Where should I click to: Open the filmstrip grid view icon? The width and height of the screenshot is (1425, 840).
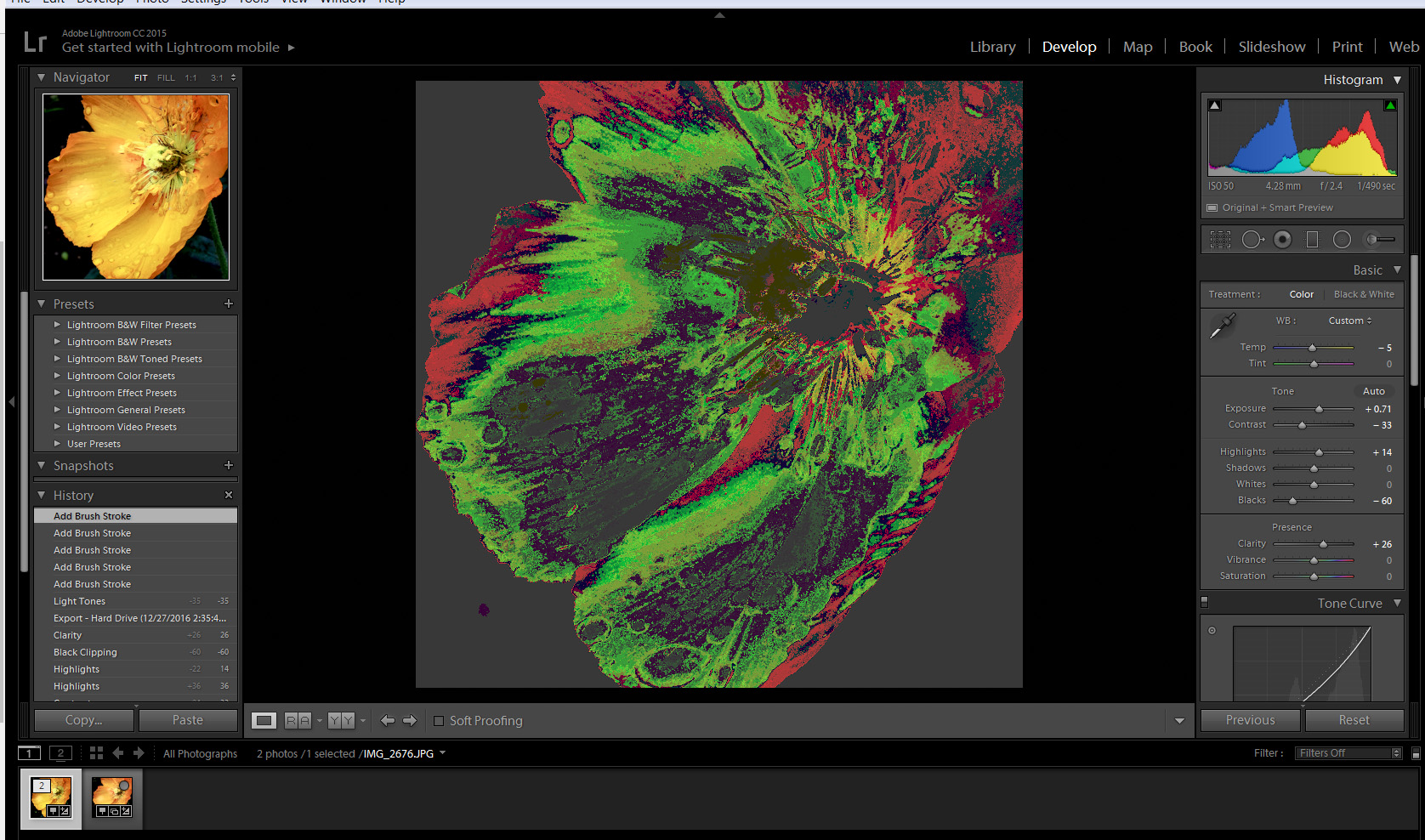tap(96, 753)
